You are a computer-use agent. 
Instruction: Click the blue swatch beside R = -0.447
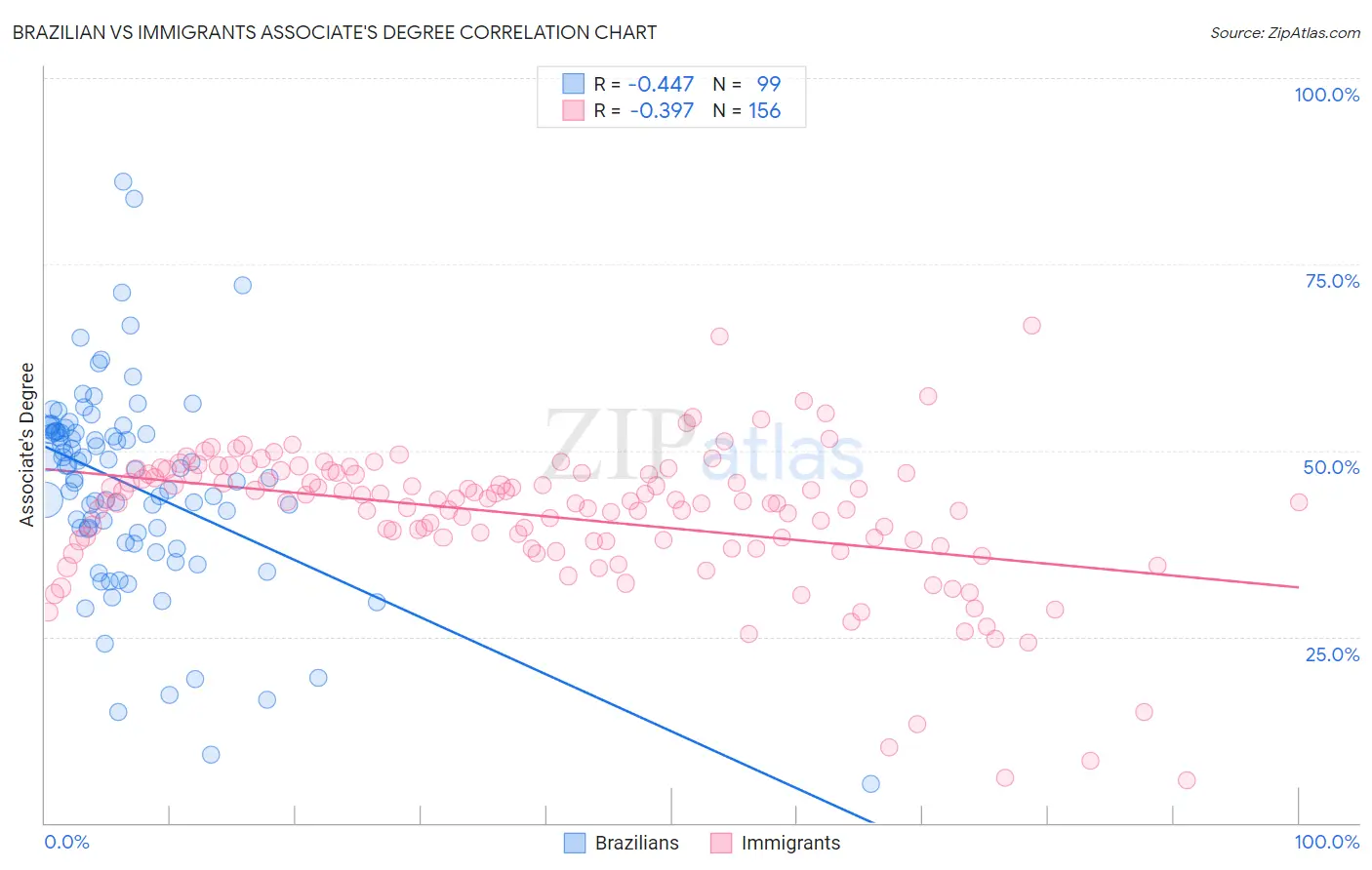573,84
